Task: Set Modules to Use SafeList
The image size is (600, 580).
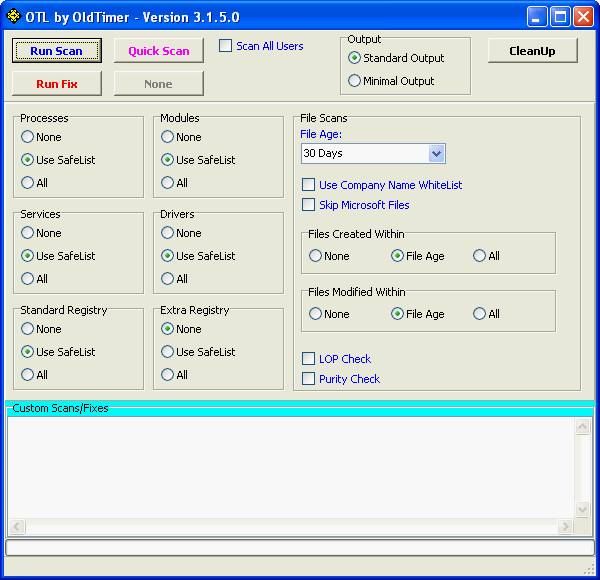Action: [x=168, y=160]
